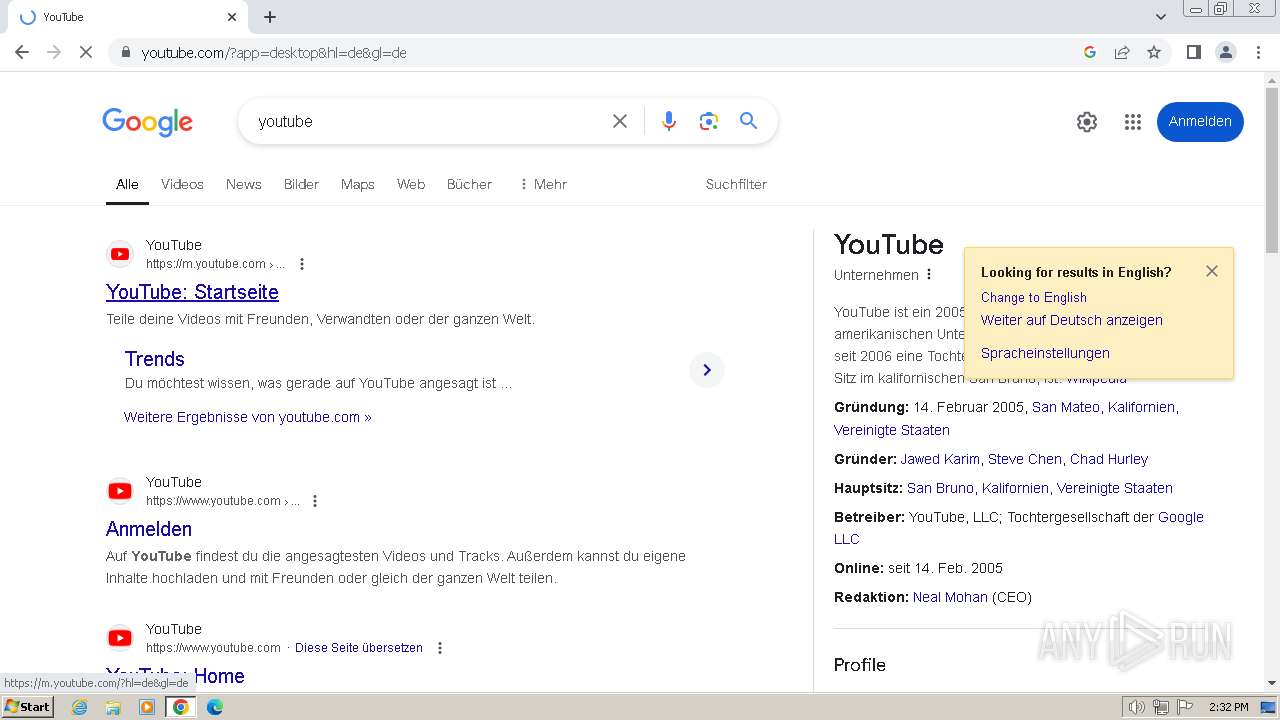Open the San Bruno Hauptsitz link
This screenshot has height=720, width=1280.
tap(940, 488)
